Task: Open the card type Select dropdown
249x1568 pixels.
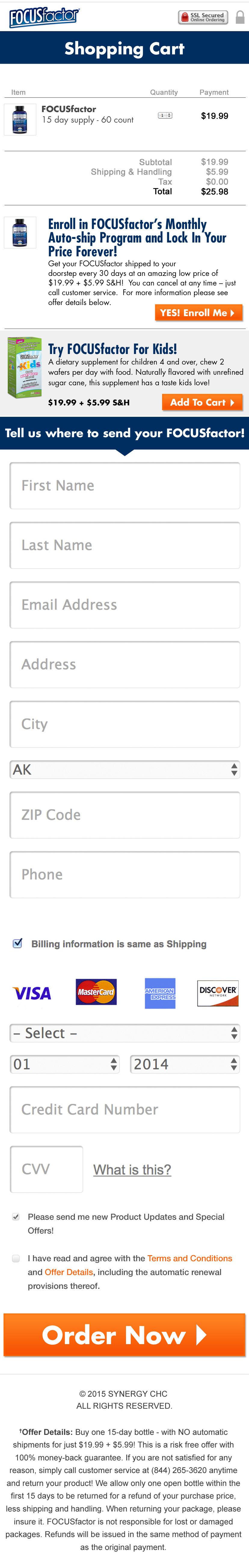Action: coord(125,1033)
